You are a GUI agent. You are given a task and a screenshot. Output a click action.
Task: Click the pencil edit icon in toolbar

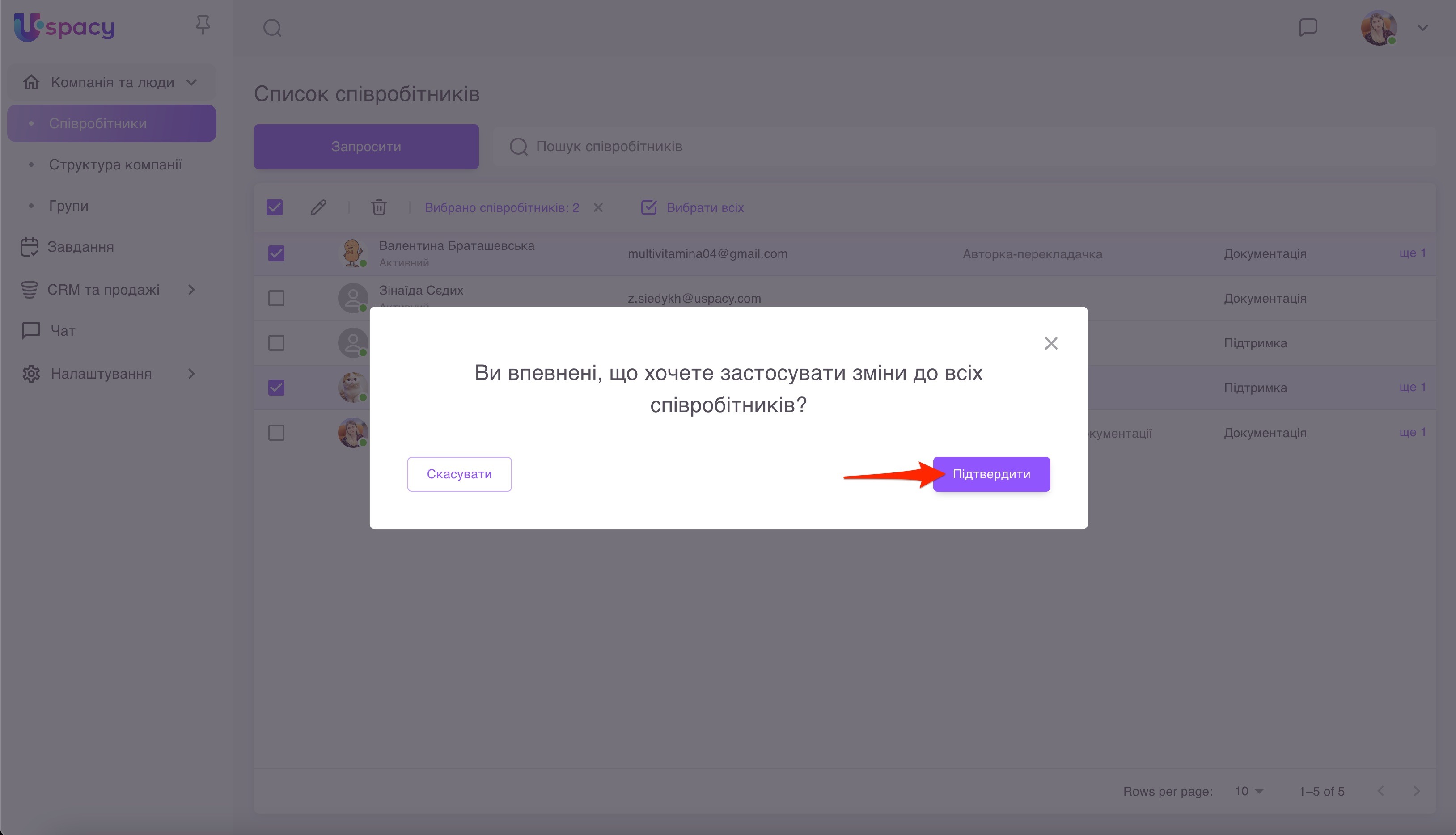click(x=318, y=207)
